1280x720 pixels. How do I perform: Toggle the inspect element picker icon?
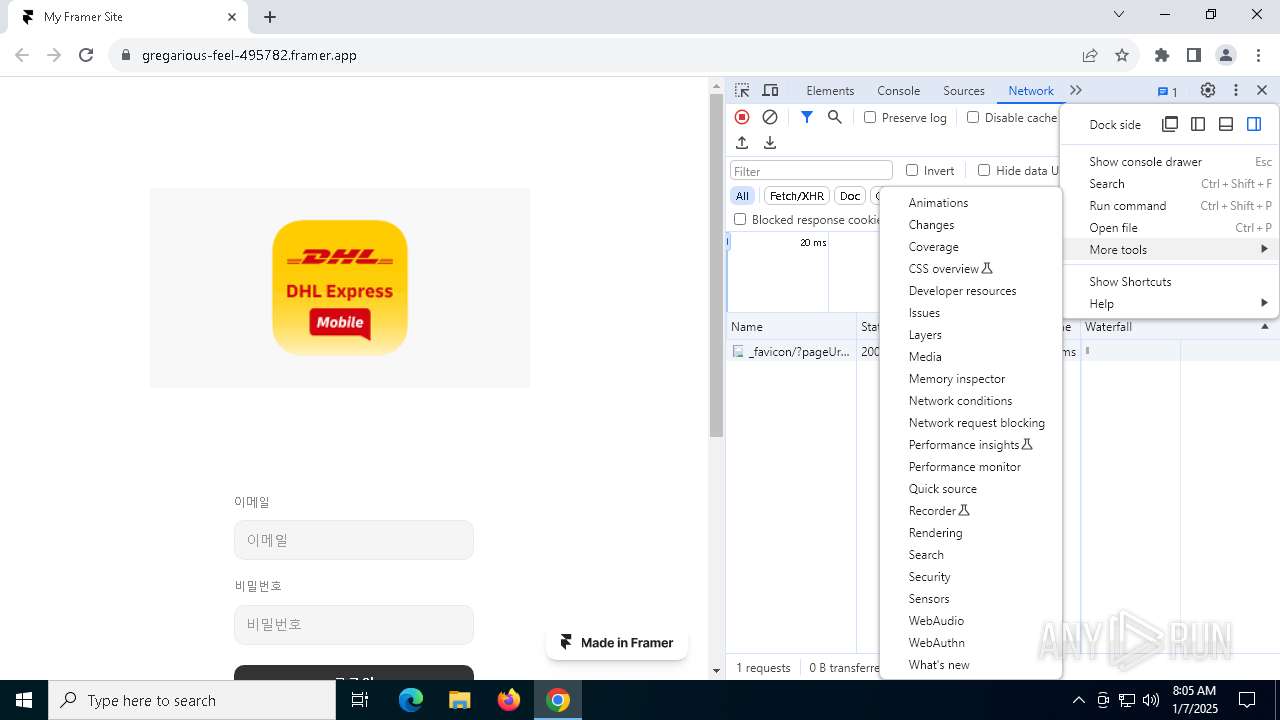click(742, 90)
